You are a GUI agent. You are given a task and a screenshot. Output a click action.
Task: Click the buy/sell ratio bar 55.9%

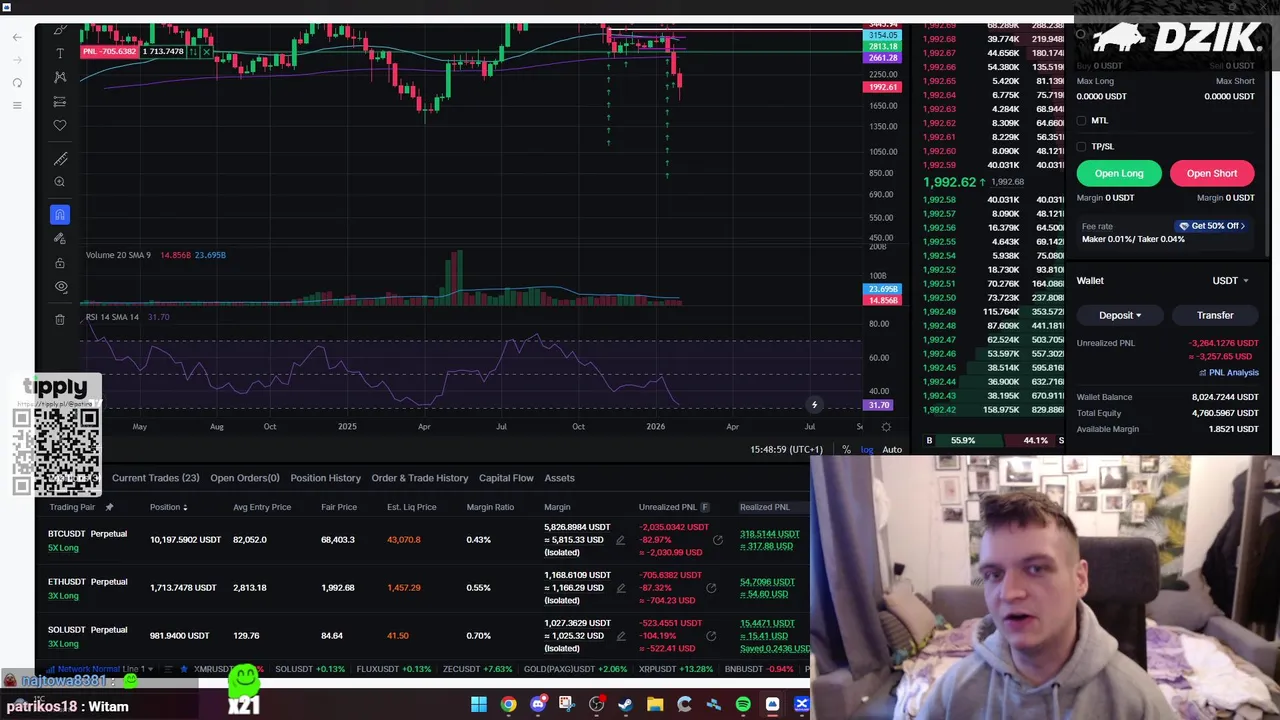[x=995, y=441]
